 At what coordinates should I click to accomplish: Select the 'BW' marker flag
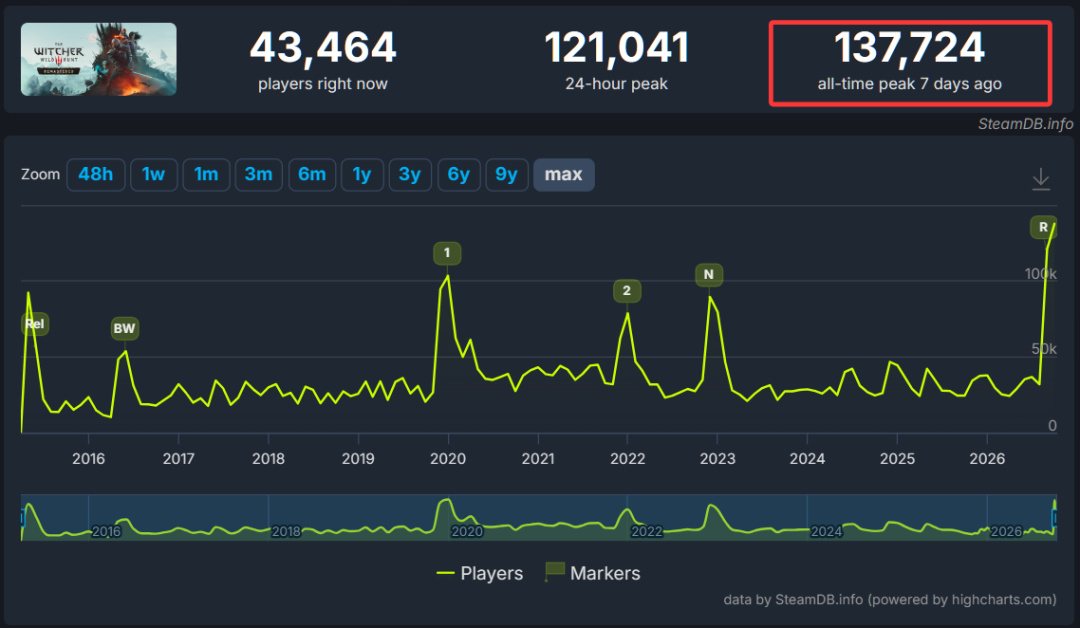pos(125,328)
